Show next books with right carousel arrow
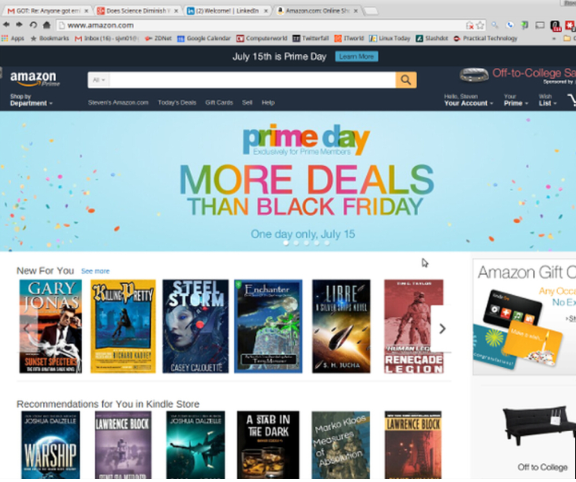Screen dimensions: 576x482 pyautogui.click(x=442, y=328)
